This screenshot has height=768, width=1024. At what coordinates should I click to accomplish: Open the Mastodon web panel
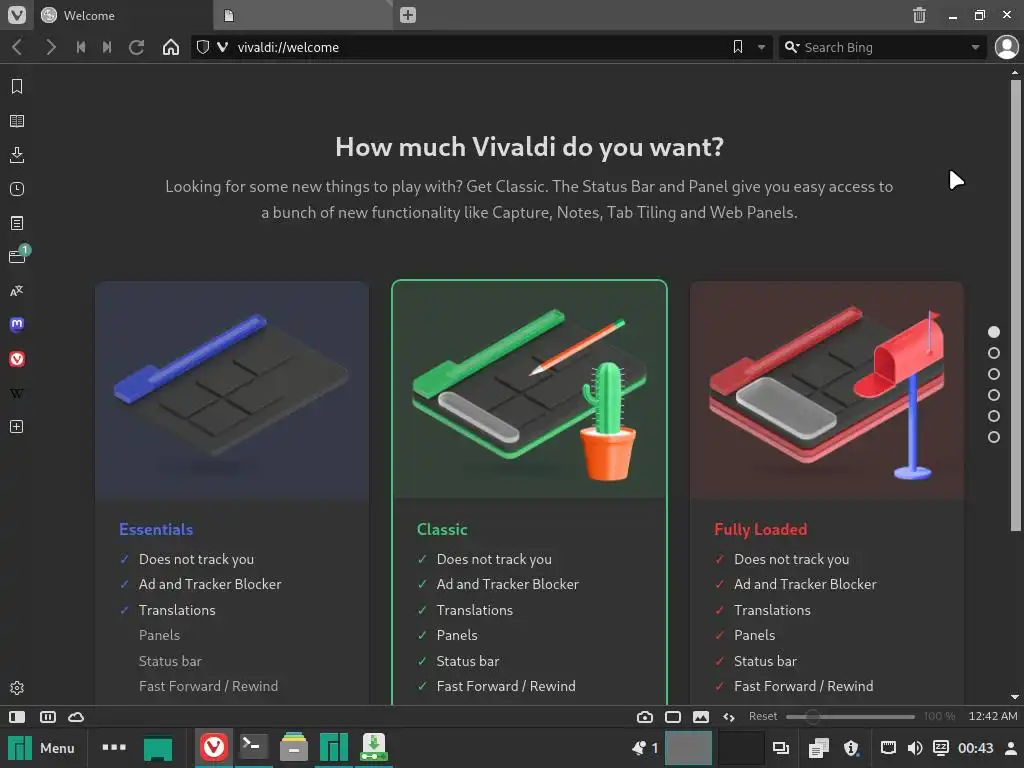click(x=17, y=325)
